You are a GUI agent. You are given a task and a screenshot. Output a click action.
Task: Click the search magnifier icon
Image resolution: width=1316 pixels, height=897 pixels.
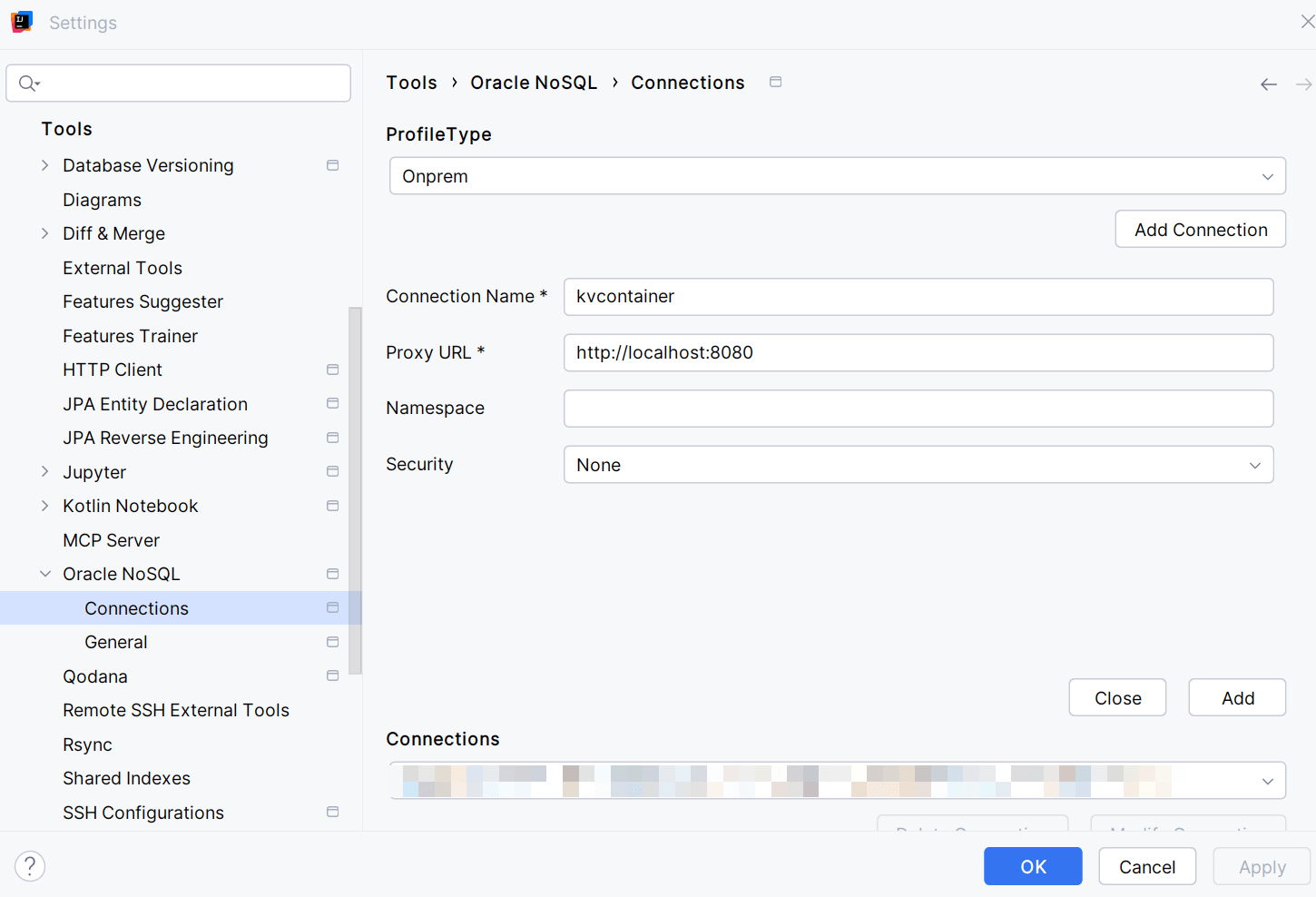pyautogui.click(x=29, y=84)
